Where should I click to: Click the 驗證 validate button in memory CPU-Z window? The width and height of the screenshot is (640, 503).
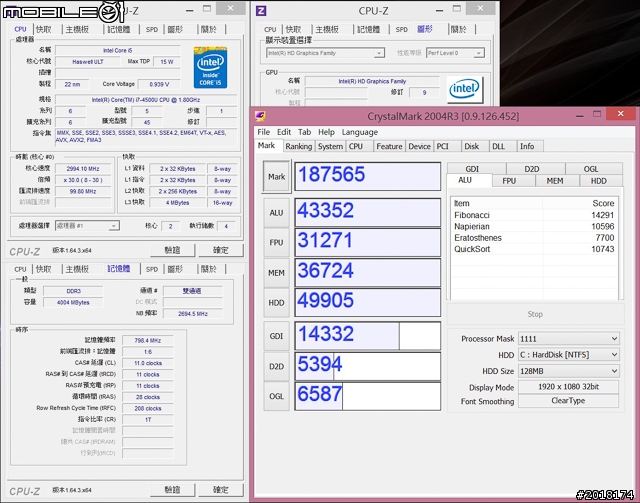173,489
